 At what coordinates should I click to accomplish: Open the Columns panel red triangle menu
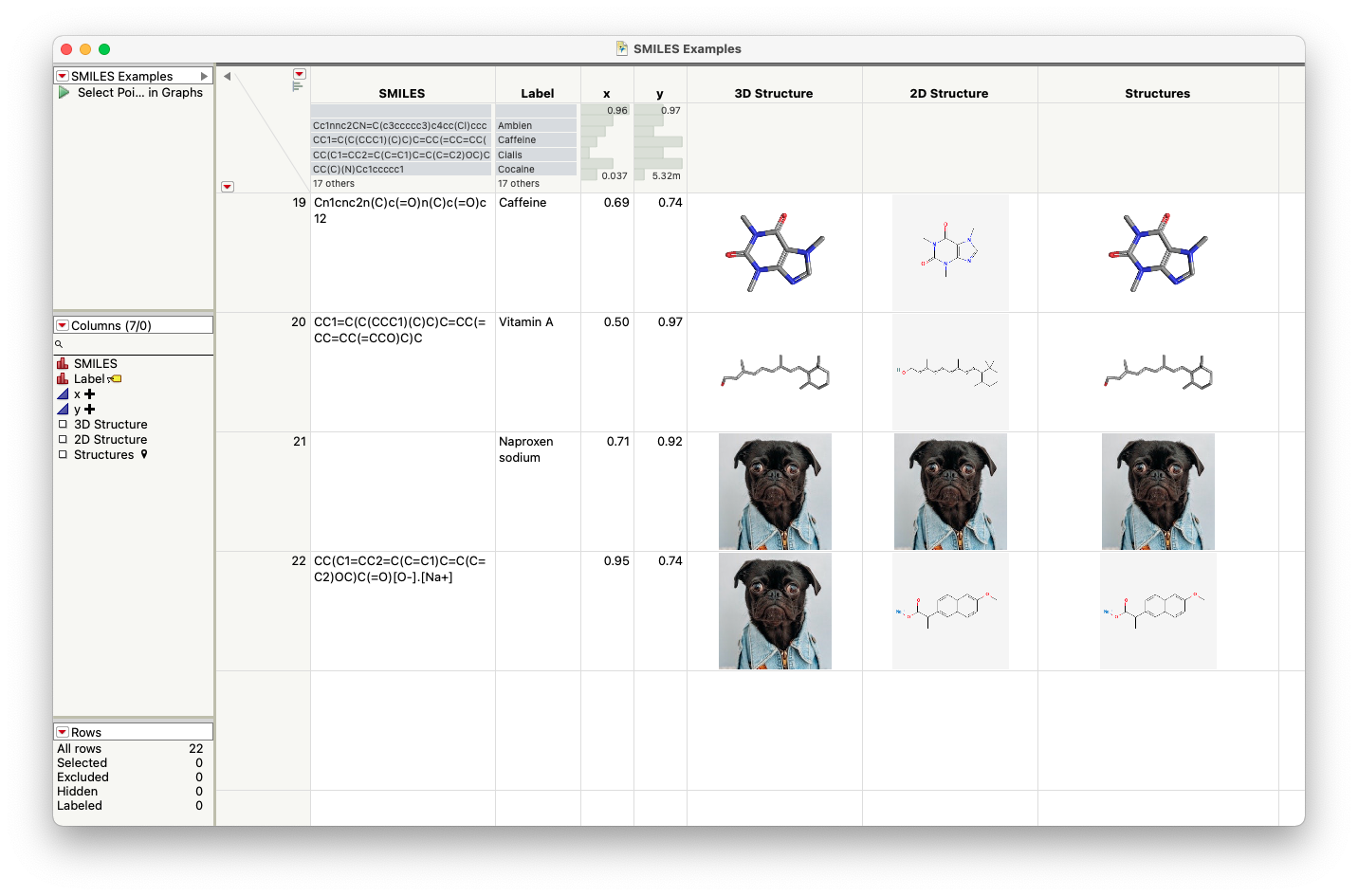pos(62,324)
